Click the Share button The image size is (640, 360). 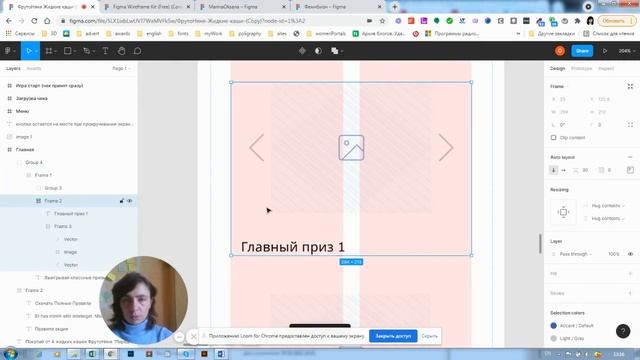click(x=582, y=51)
